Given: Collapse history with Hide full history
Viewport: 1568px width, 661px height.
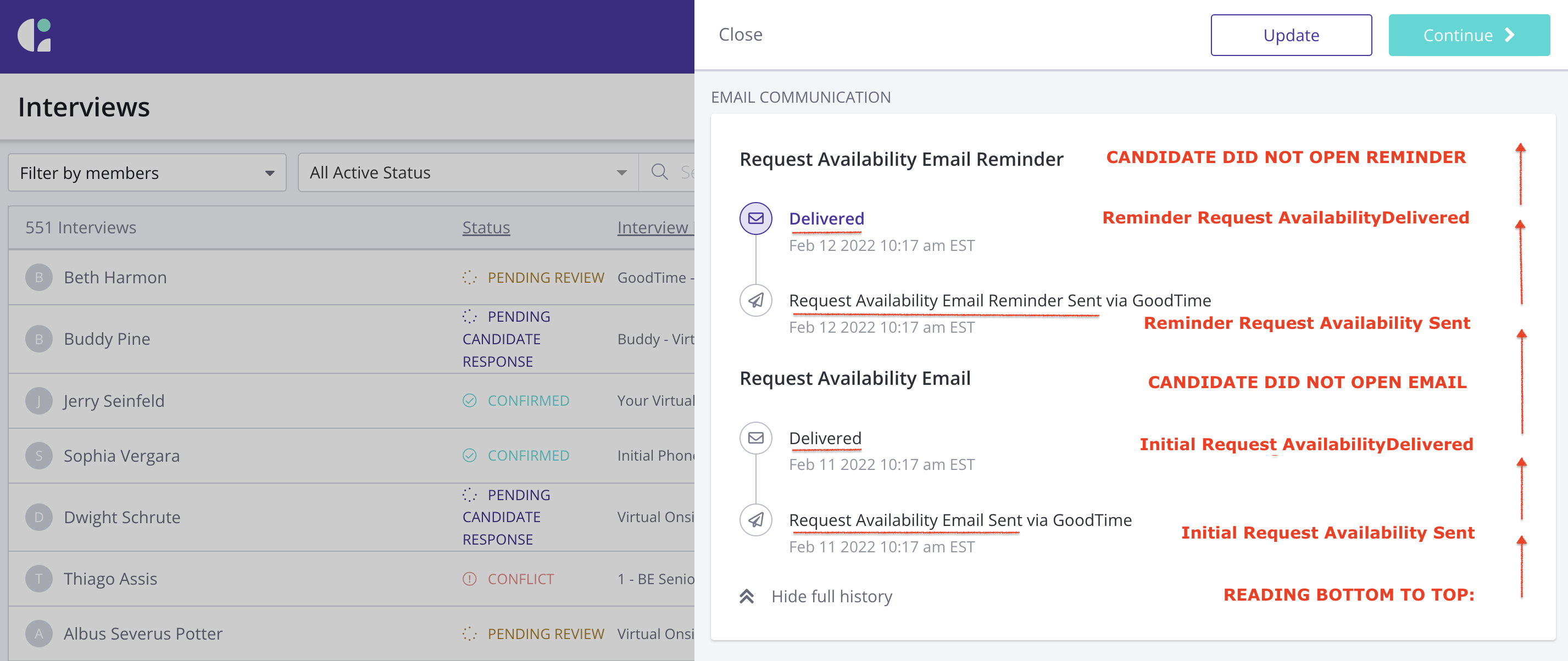Looking at the screenshot, I should [830, 597].
